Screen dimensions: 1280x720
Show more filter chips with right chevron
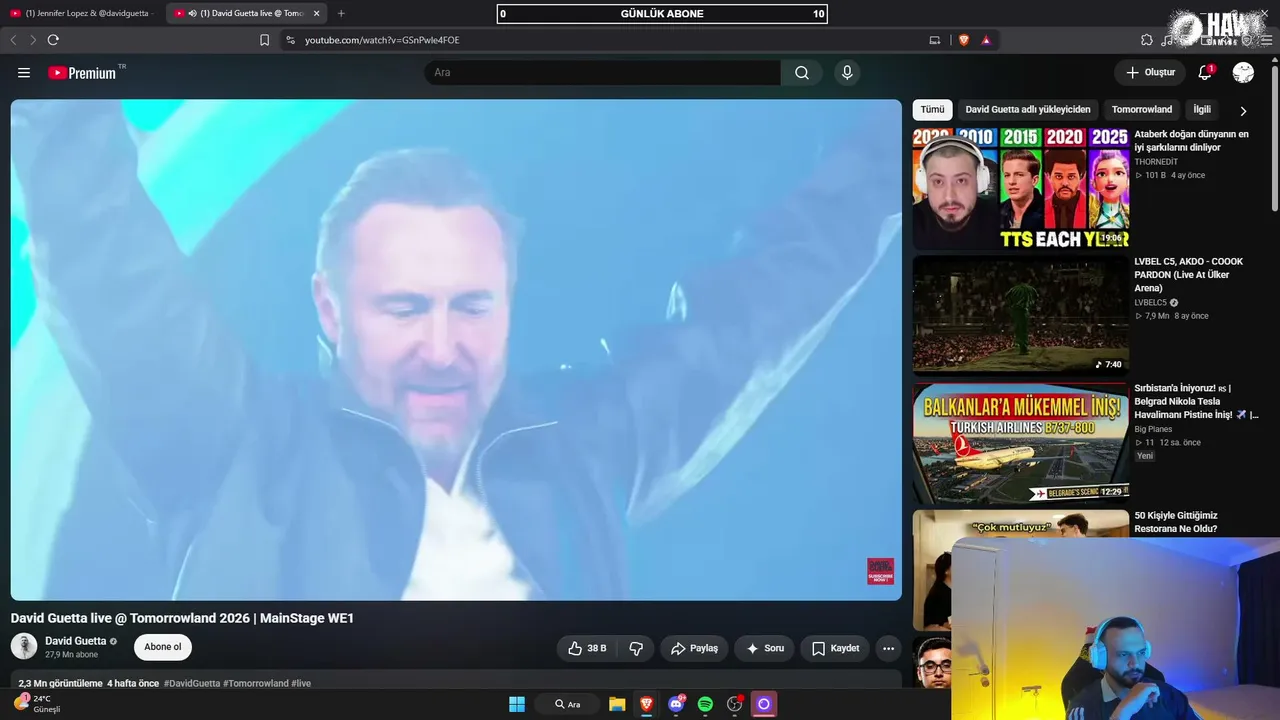coord(1243,111)
